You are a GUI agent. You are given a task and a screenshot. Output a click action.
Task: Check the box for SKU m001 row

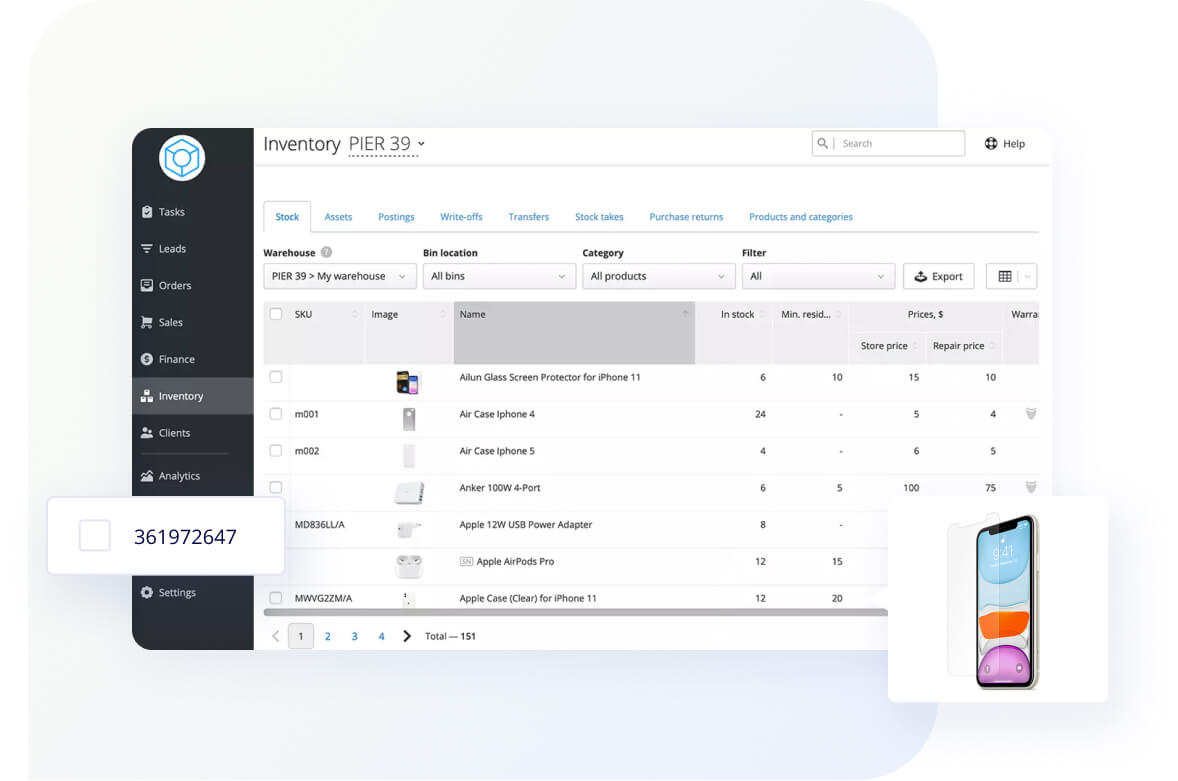[276, 414]
